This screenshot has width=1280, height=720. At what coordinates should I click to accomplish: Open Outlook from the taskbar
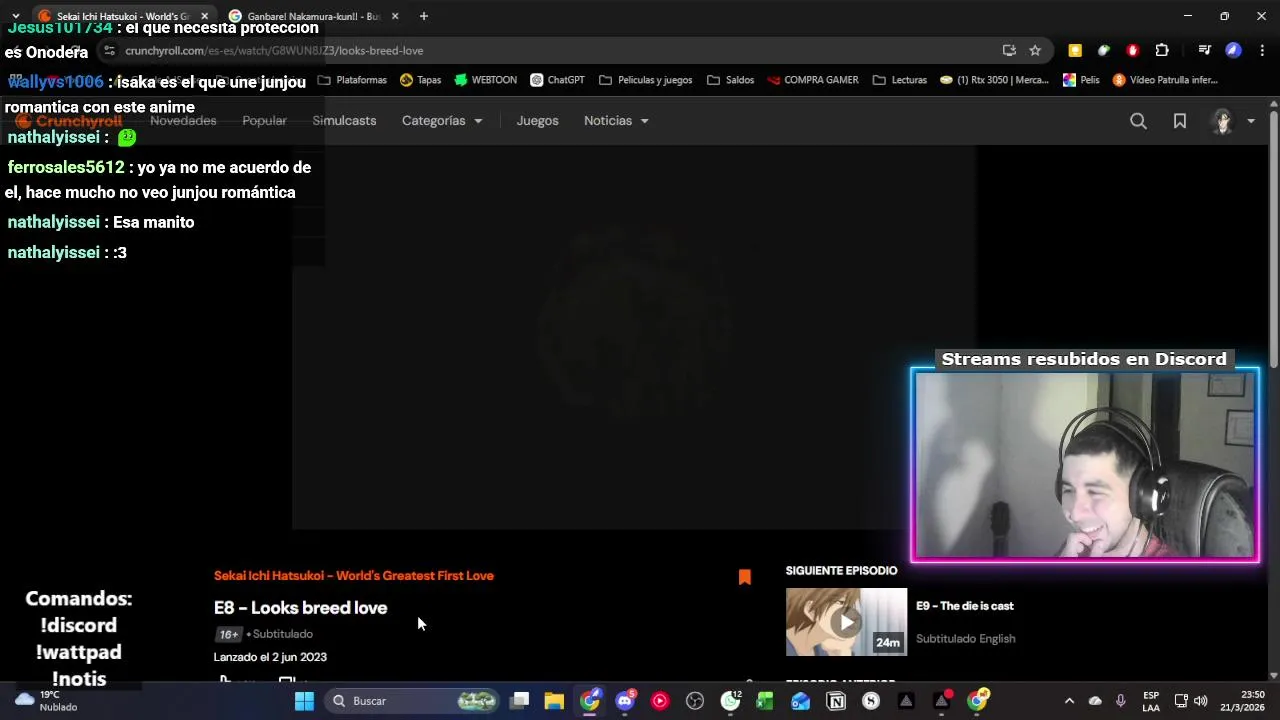(800, 701)
